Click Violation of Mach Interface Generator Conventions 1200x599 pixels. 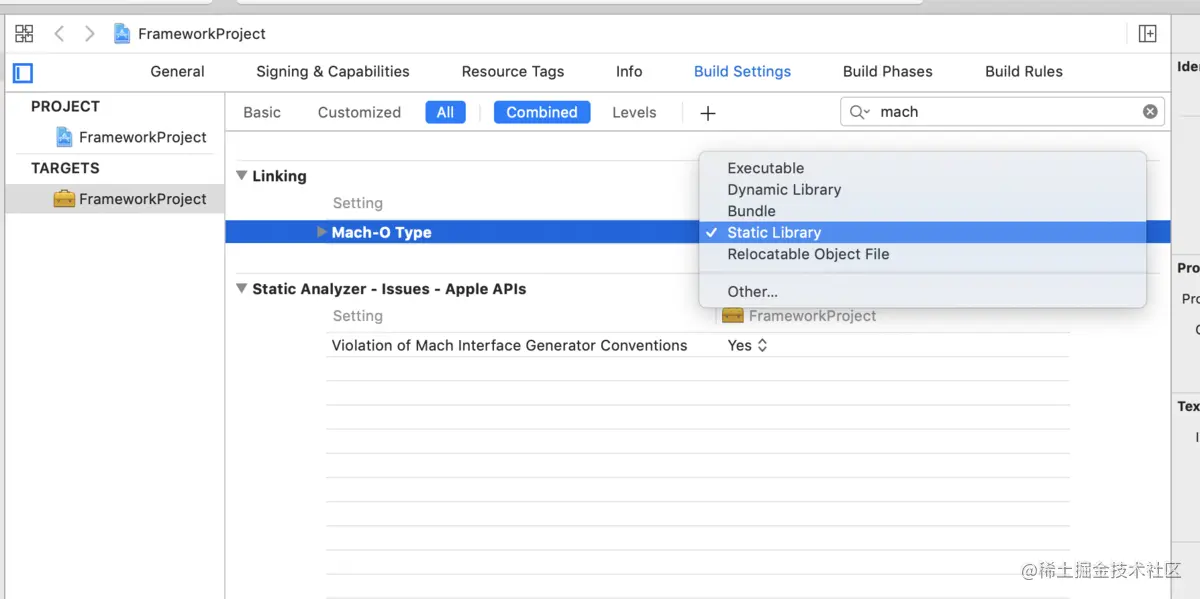pyautogui.click(x=509, y=346)
